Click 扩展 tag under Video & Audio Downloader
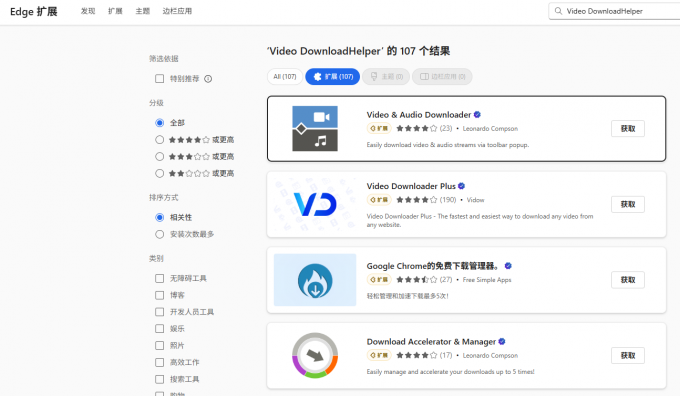Viewport: 680px width, 396px height. (x=379, y=128)
